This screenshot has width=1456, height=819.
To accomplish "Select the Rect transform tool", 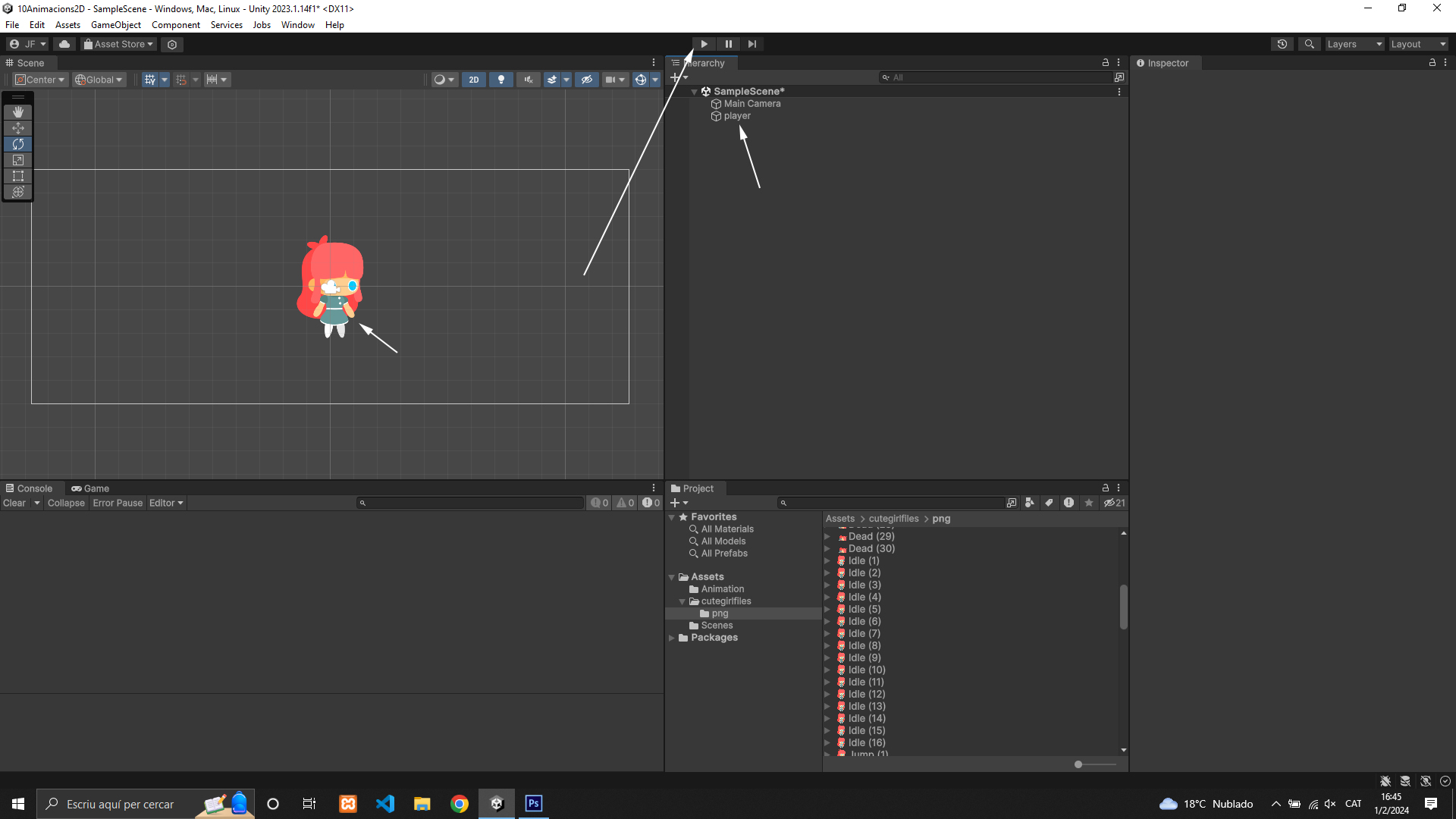I will 18,176.
